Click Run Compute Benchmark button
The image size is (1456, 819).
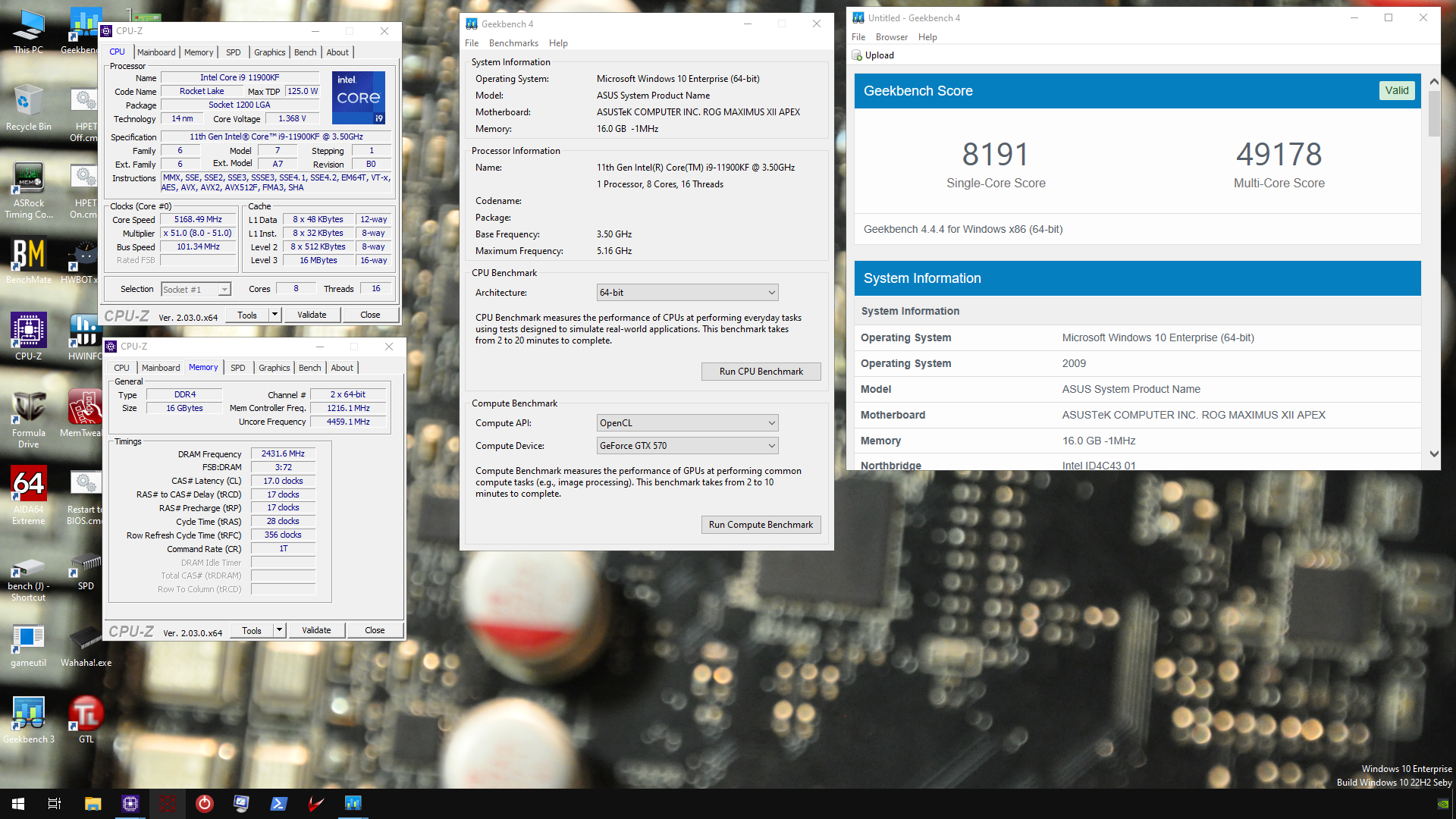click(x=761, y=525)
